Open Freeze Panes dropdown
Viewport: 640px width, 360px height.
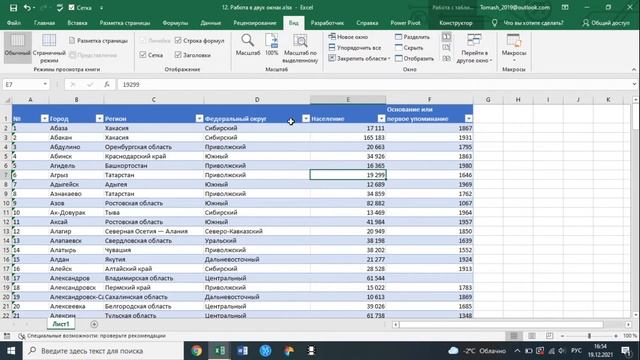tap(360, 58)
